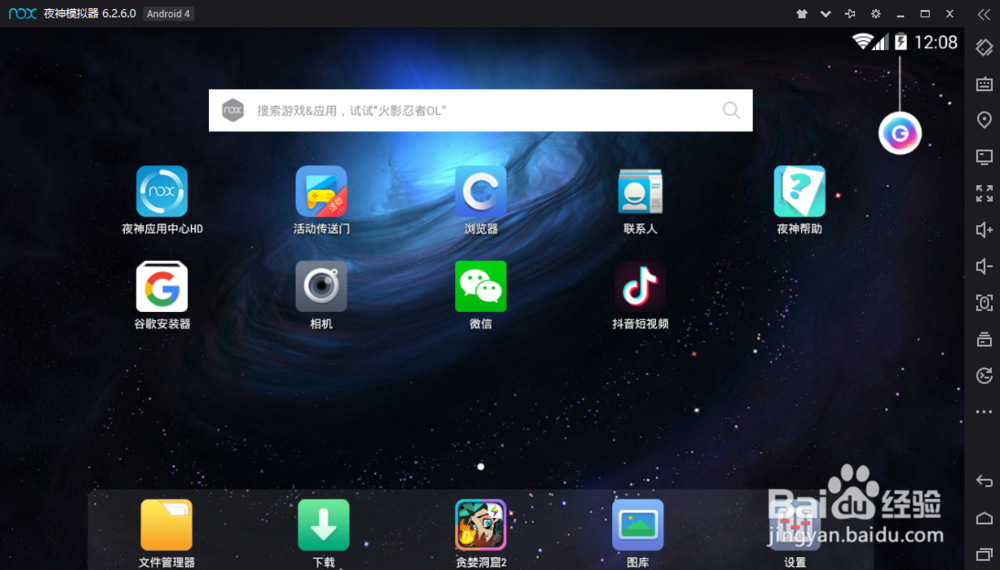Open the Nox App Center HD app
The width and height of the screenshot is (1000, 570).
(162, 191)
